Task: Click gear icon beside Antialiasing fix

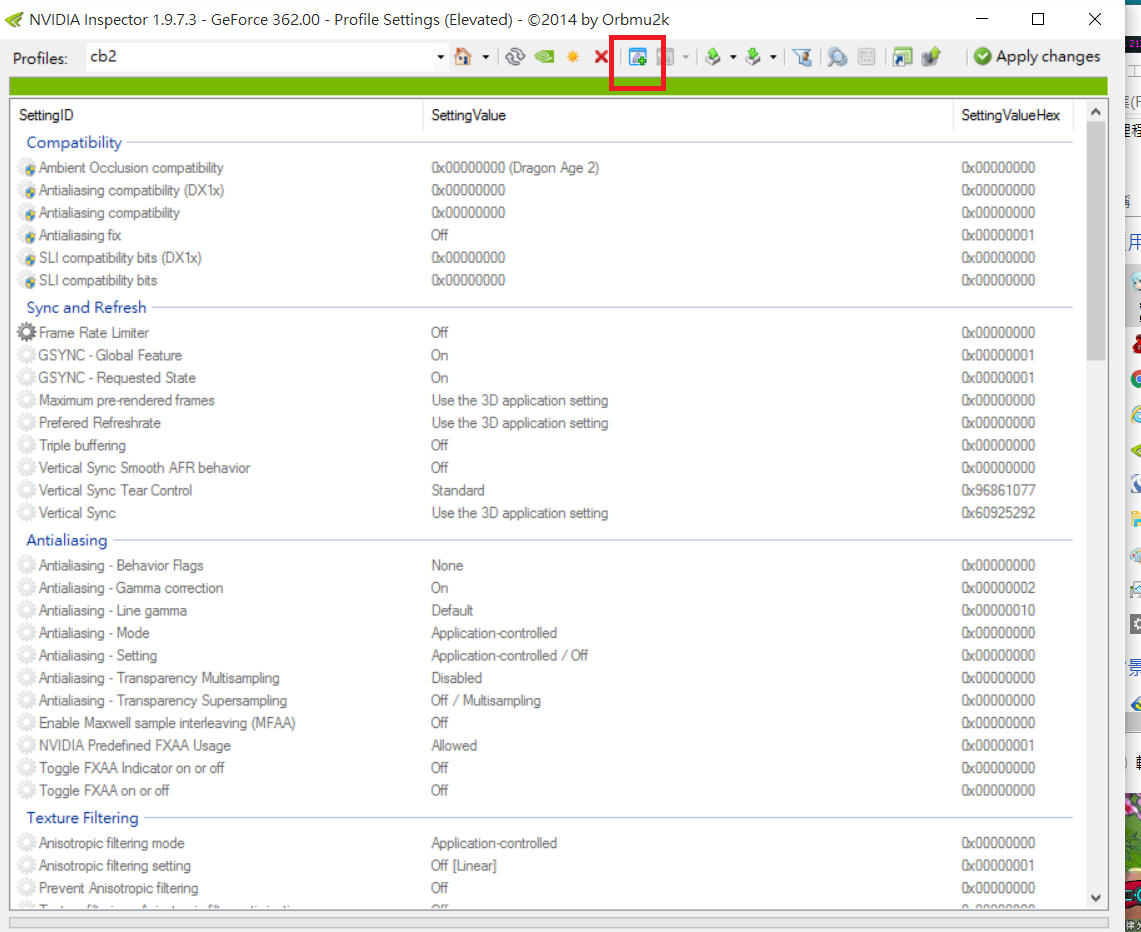Action: point(27,236)
